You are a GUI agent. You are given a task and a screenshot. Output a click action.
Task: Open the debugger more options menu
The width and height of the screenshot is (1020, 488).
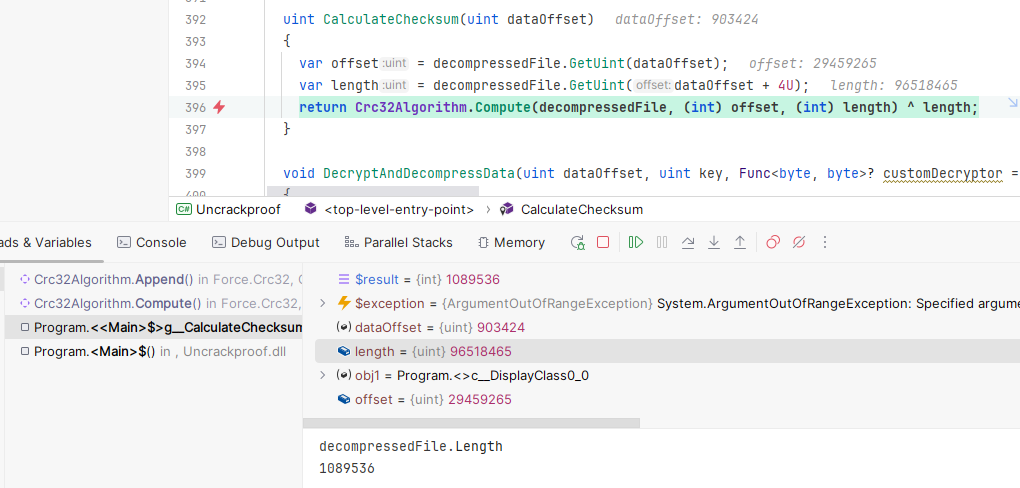825,242
